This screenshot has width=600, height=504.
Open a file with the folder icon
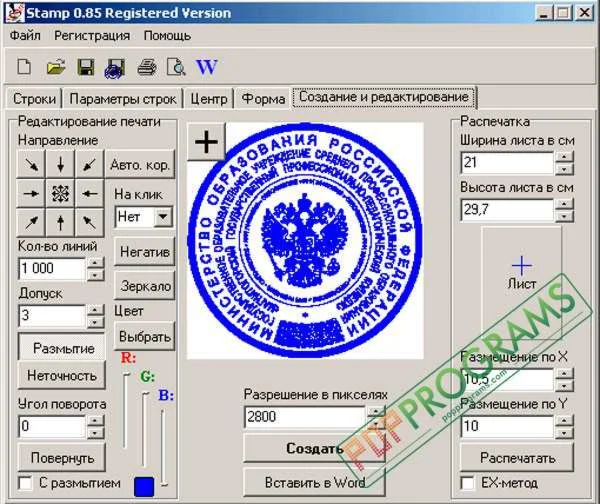[x=56, y=67]
